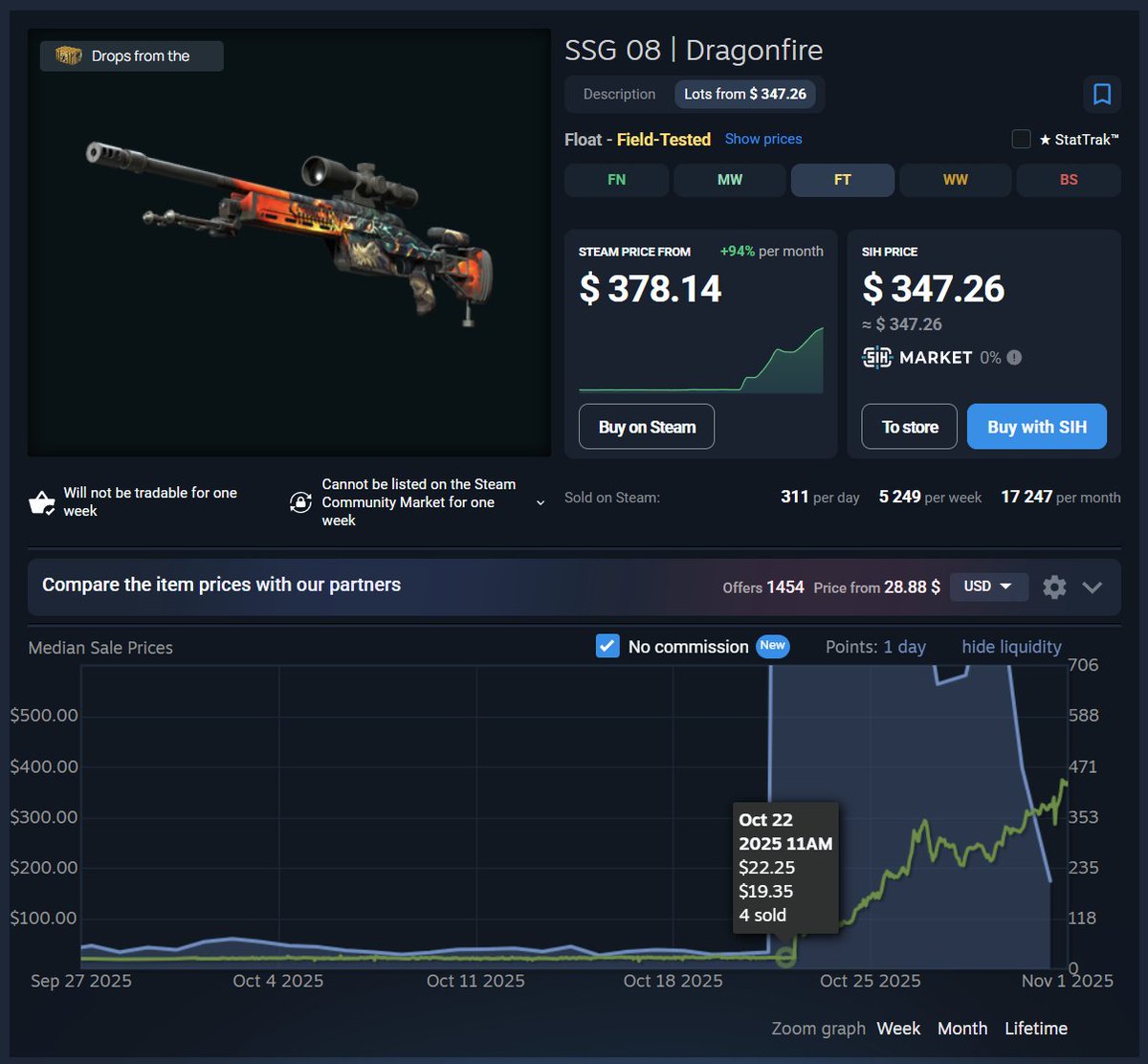This screenshot has width=1148, height=1064.
Task: Select the BS wear tab
Action: [1069, 180]
